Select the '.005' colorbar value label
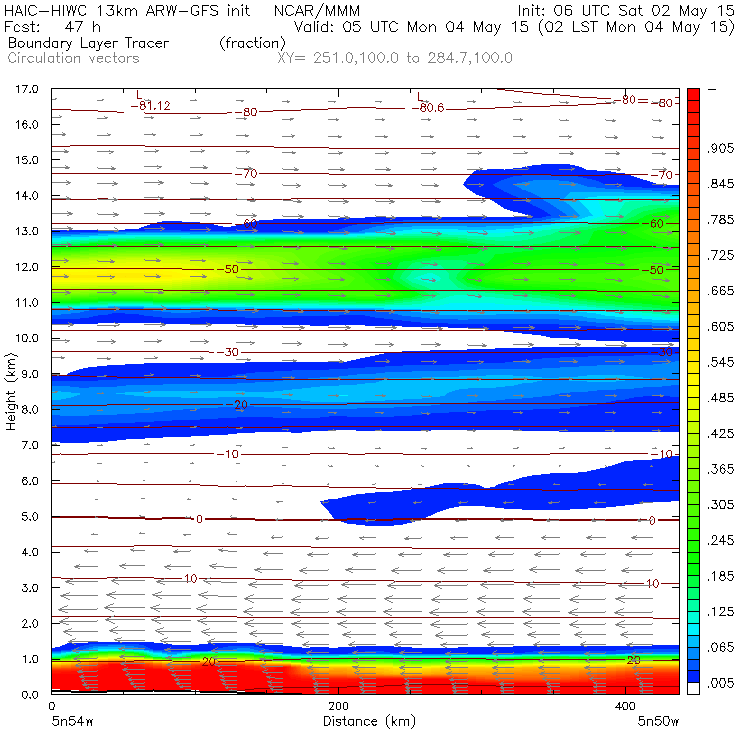The height and width of the screenshot is (740, 740). [x=721, y=683]
